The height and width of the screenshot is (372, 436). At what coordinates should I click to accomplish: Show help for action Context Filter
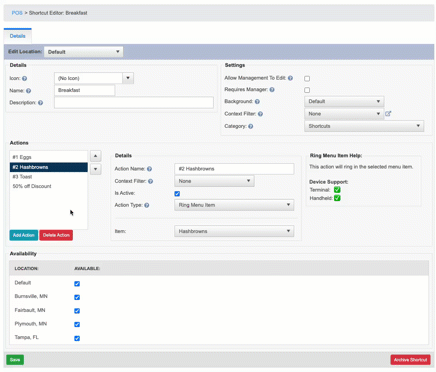tap(151, 181)
